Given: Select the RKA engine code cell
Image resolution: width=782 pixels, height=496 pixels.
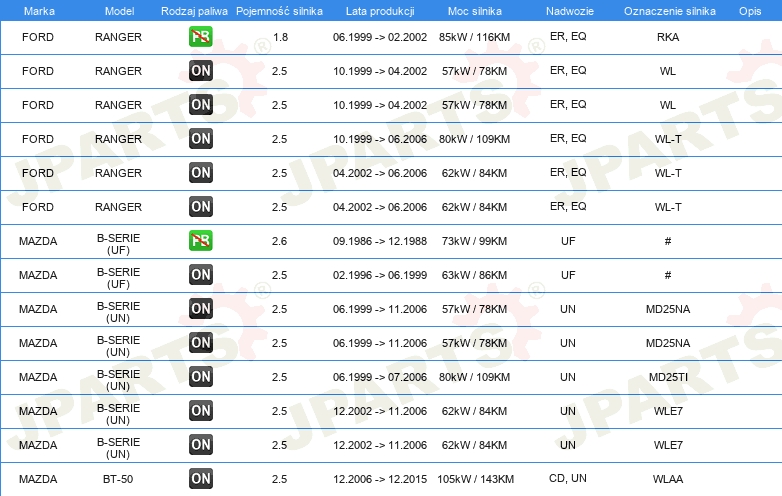Looking at the screenshot, I should coord(668,37).
